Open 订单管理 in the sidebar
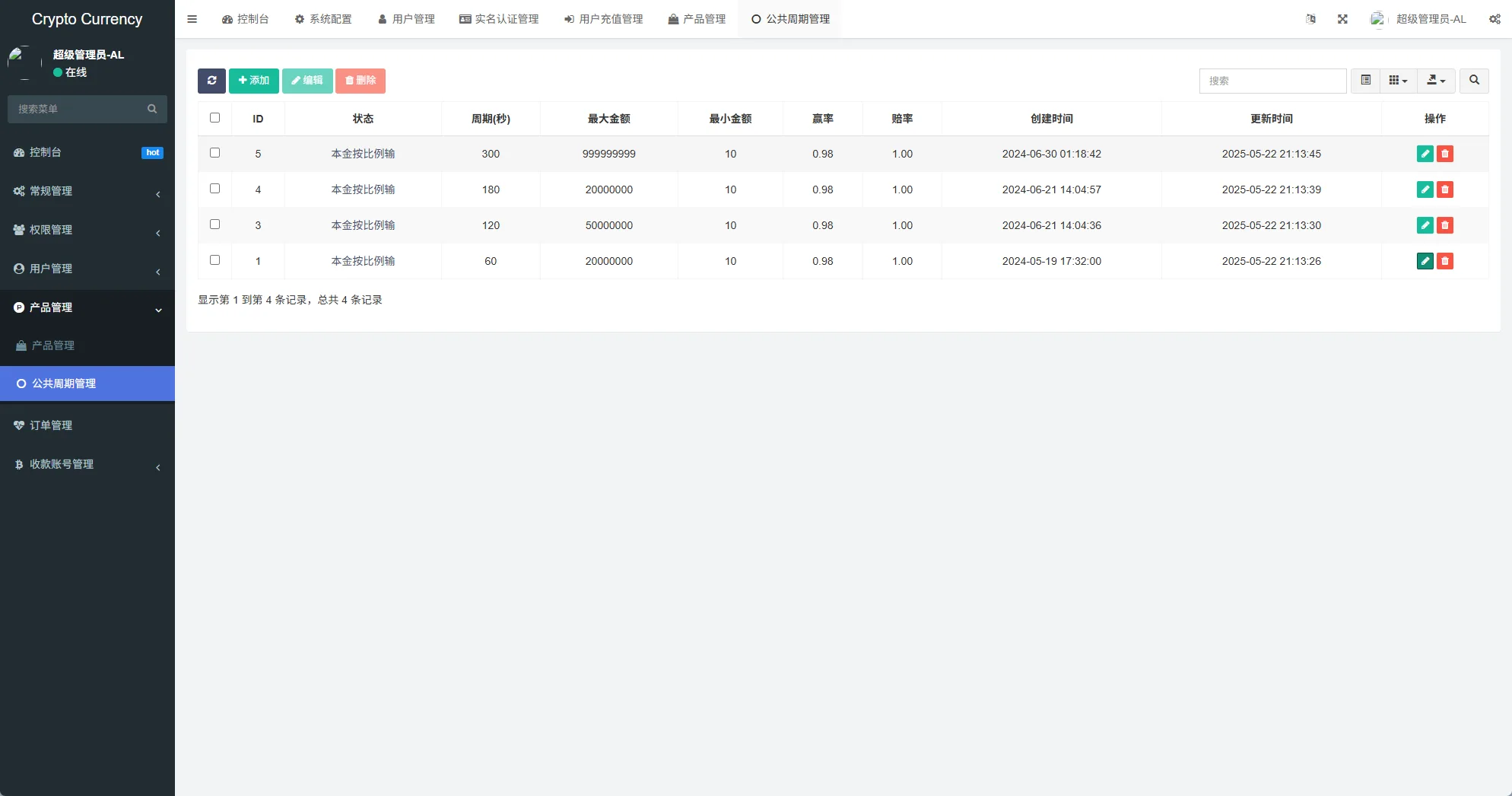 51,425
